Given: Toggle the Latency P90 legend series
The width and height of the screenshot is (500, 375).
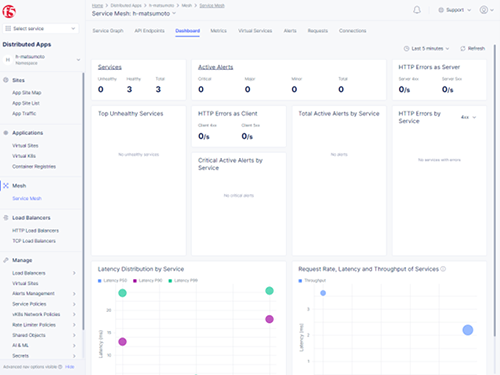Looking at the screenshot, I should (x=147, y=281).
